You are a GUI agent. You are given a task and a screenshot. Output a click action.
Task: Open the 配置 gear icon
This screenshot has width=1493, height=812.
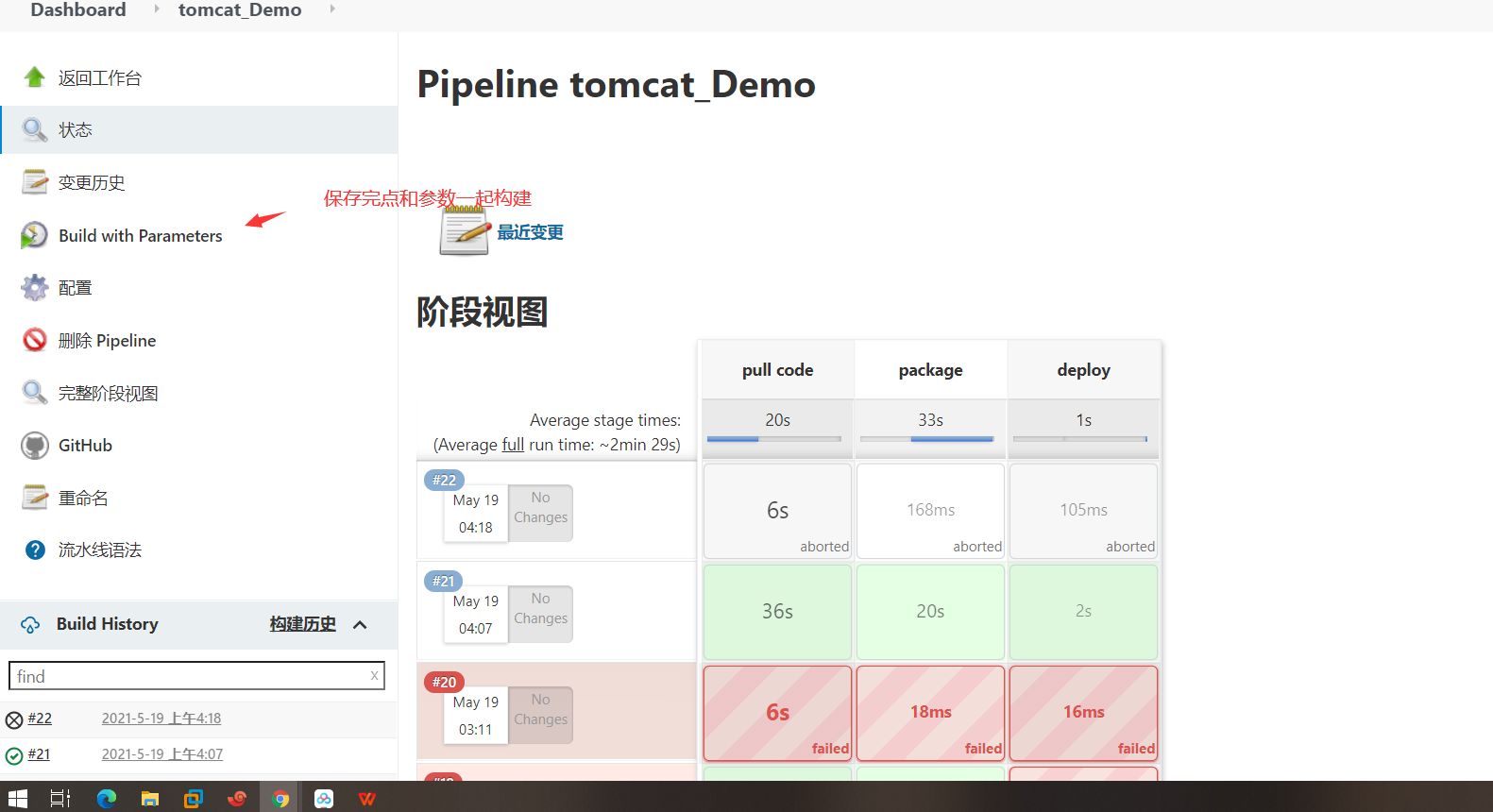[35, 288]
